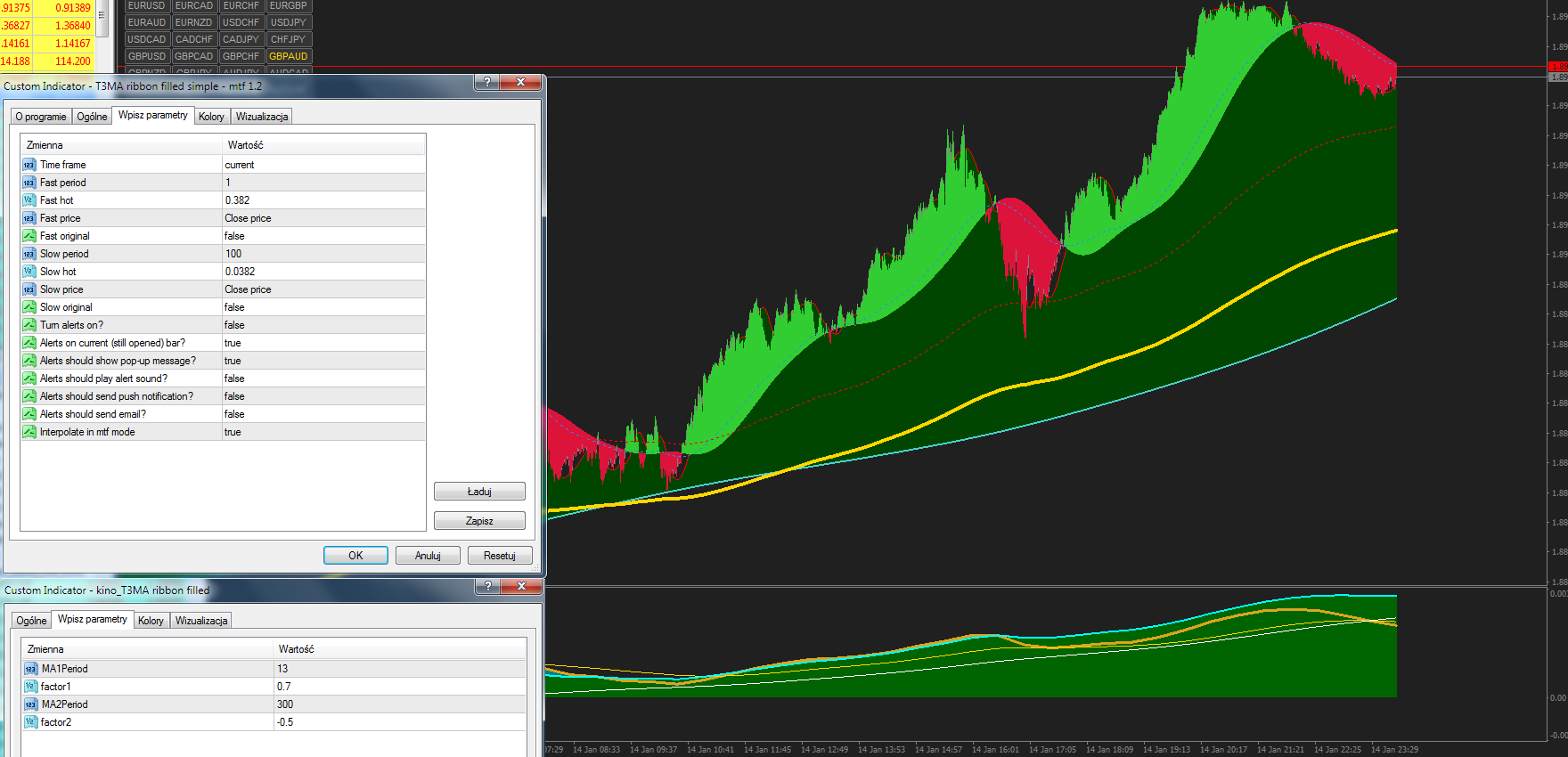Switch chart to the EURUSD symbol button
1568x757 pixels.
147,6
